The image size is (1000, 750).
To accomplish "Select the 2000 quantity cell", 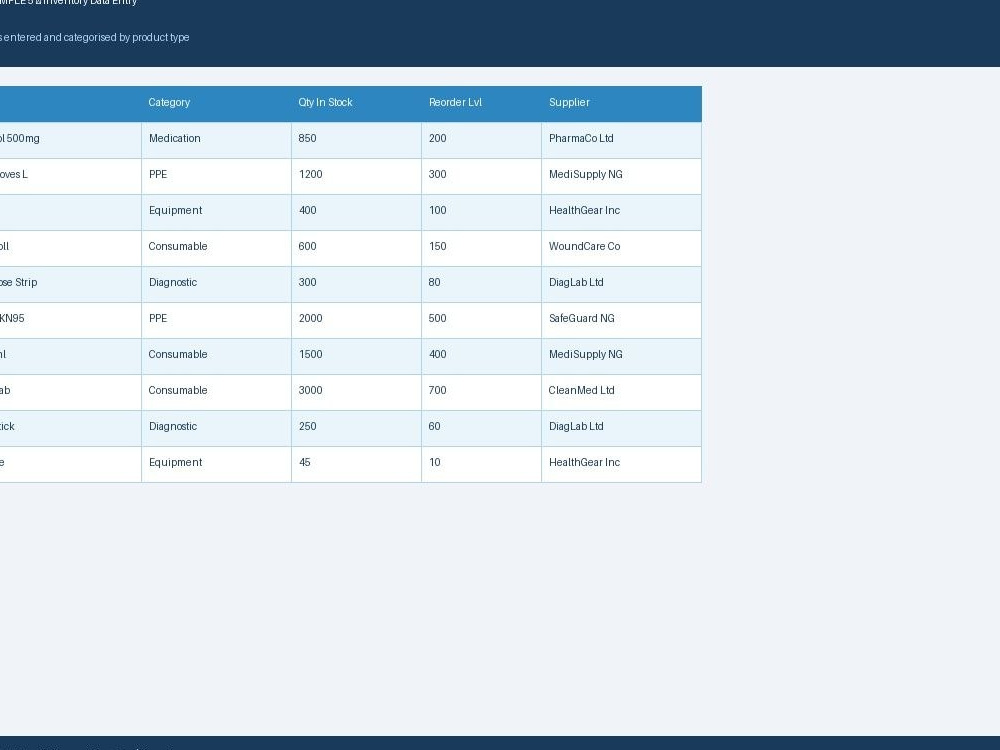I will 357,320.
